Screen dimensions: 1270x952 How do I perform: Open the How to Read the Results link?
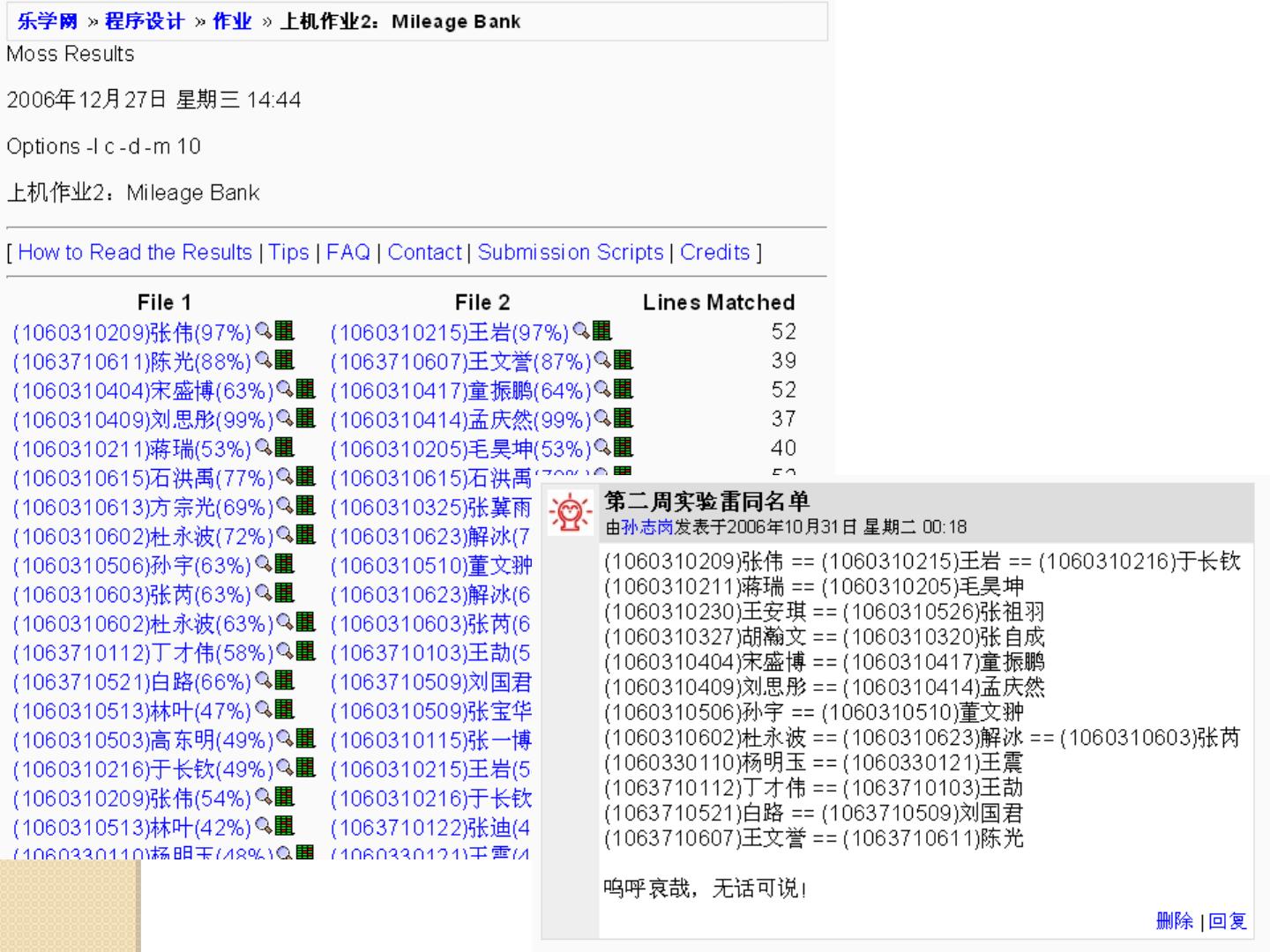[135, 252]
